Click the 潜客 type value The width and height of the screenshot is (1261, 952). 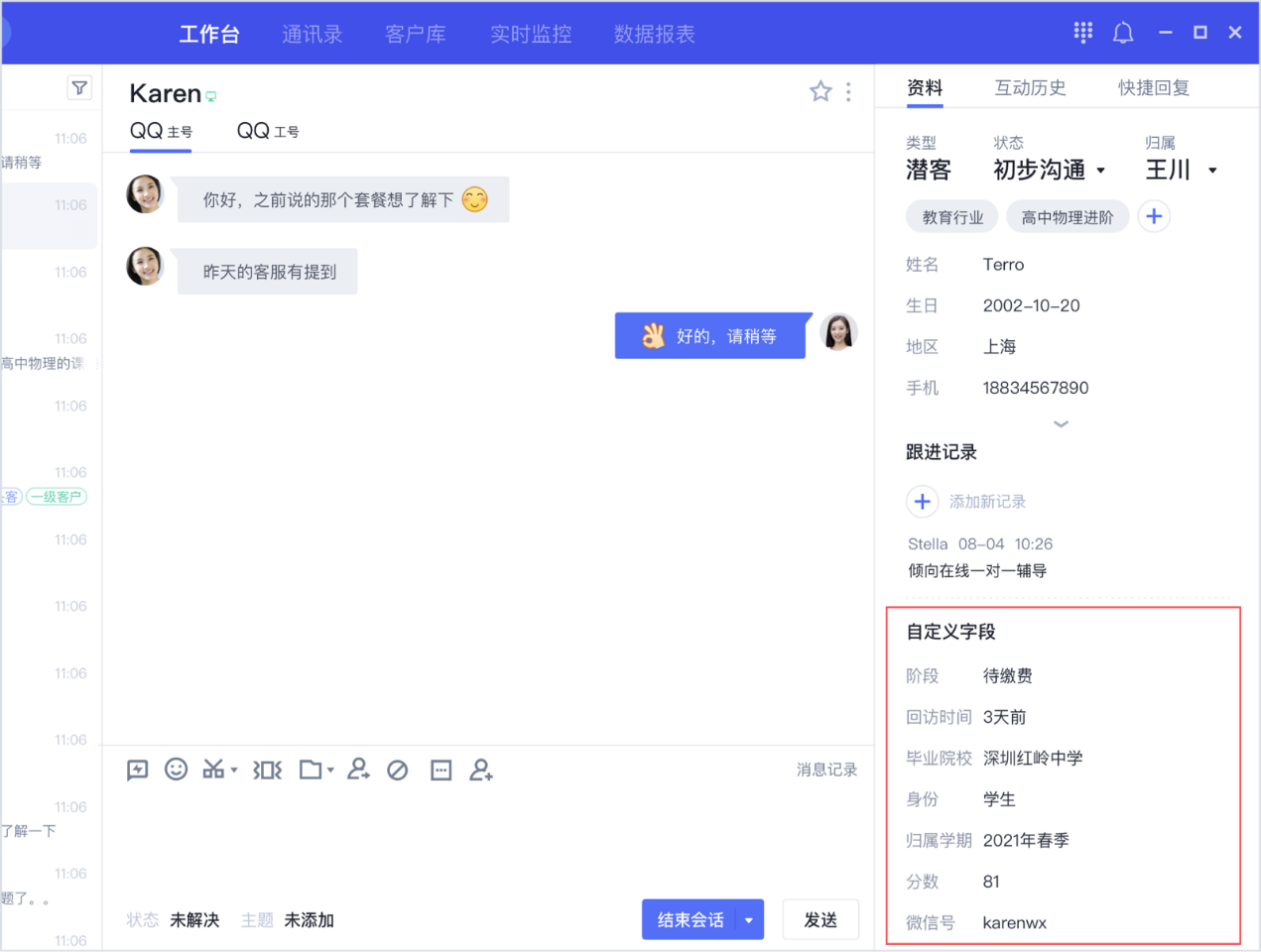929,171
